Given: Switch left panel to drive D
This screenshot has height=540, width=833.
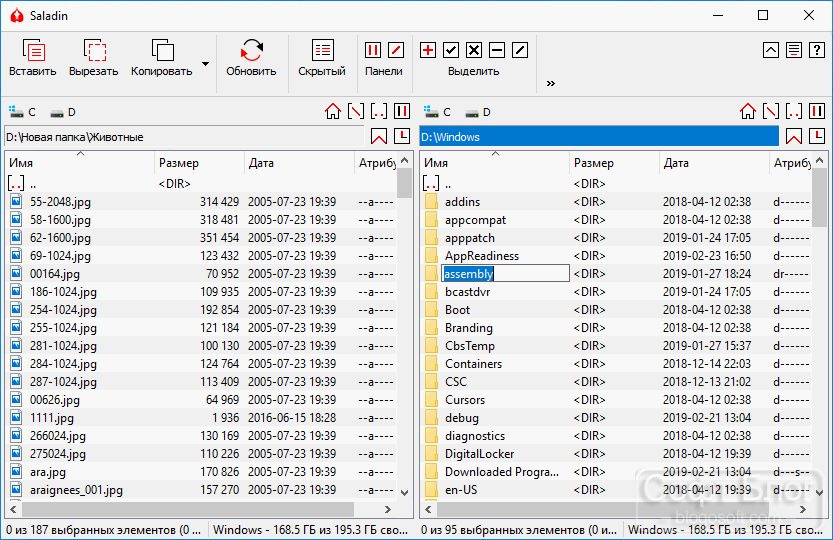Looking at the screenshot, I should (63, 112).
